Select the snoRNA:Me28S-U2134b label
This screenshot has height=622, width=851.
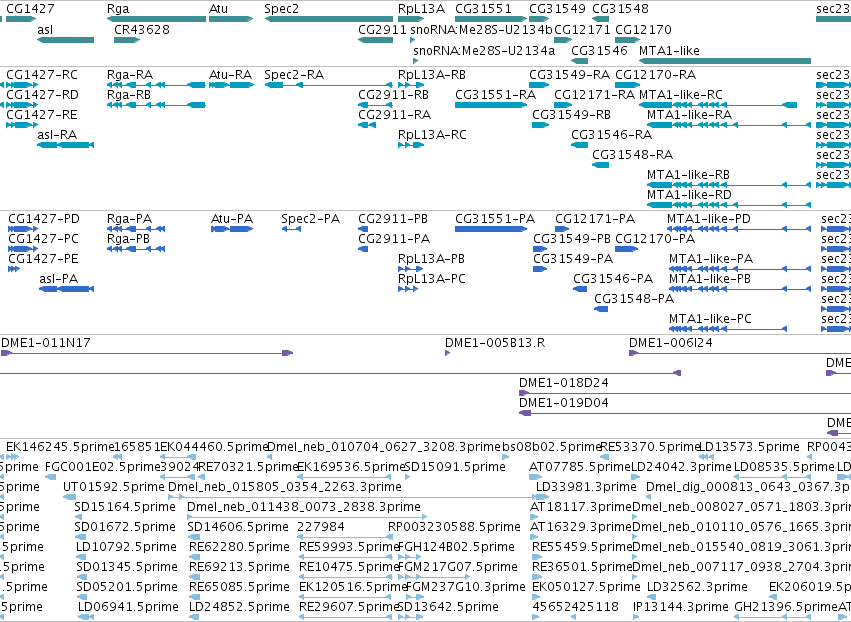(x=481, y=29)
